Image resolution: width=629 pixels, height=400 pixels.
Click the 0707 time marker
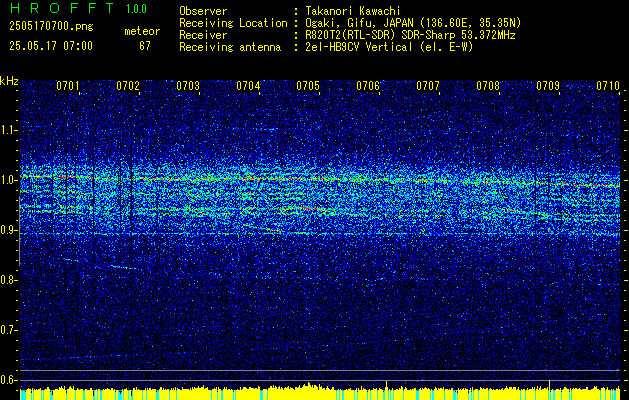click(x=428, y=86)
